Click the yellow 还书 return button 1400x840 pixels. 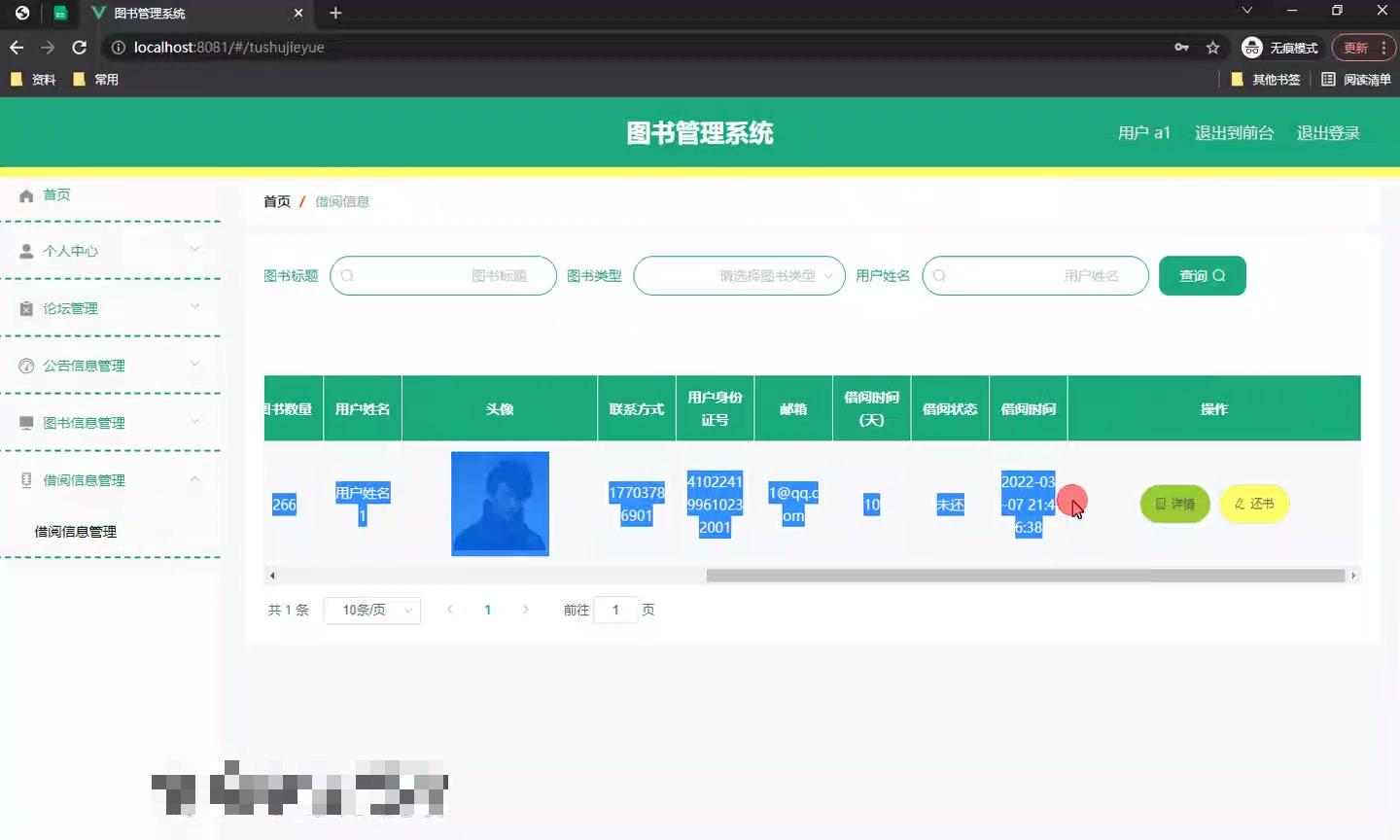tap(1254, 504)
